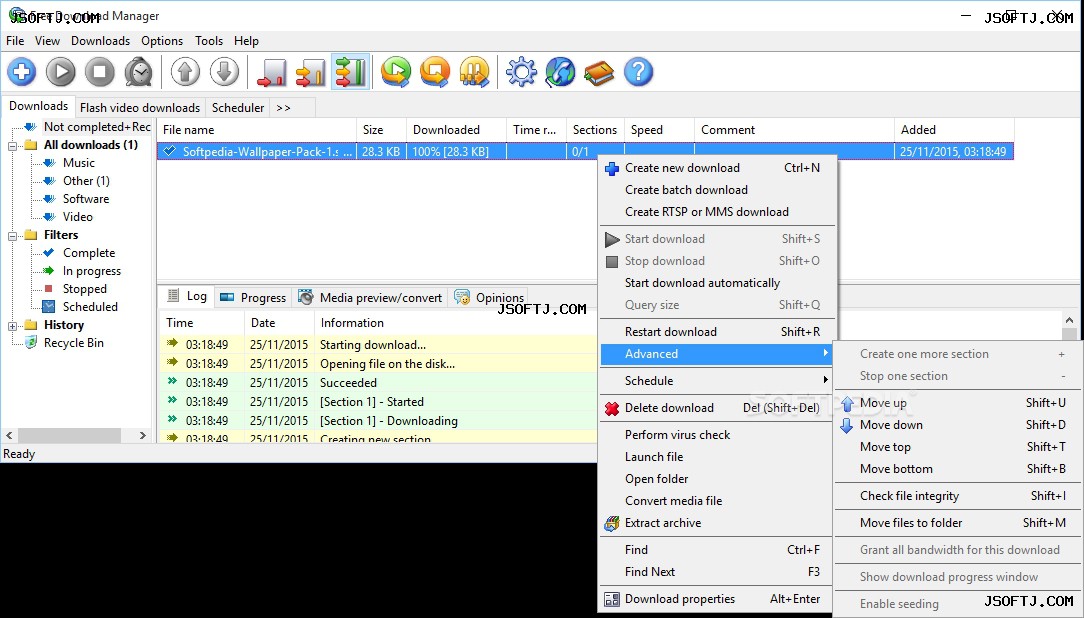
Task: Open the File menu
Action: tap(15, 41)
